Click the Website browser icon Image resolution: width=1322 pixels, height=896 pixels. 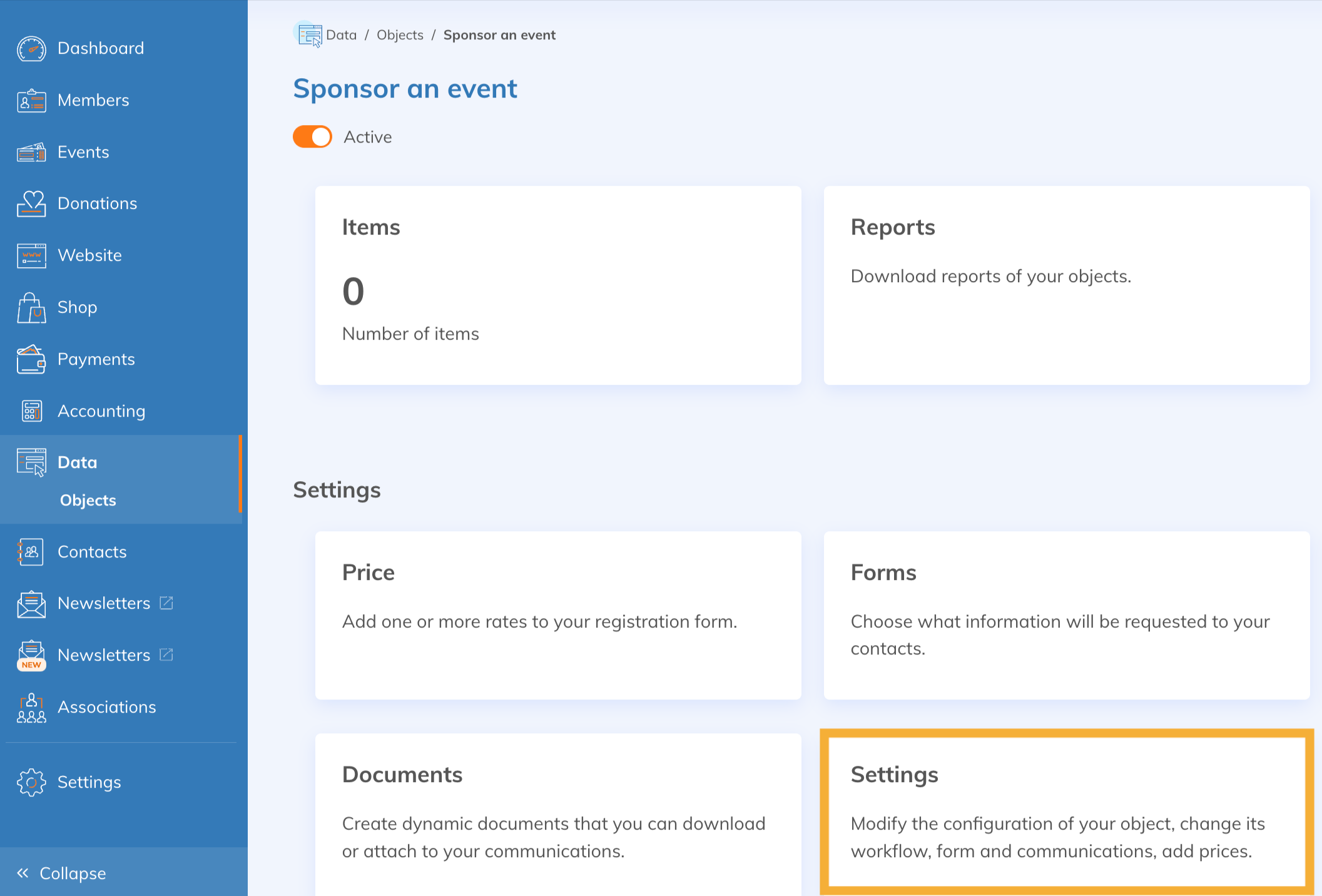point(31,256)
